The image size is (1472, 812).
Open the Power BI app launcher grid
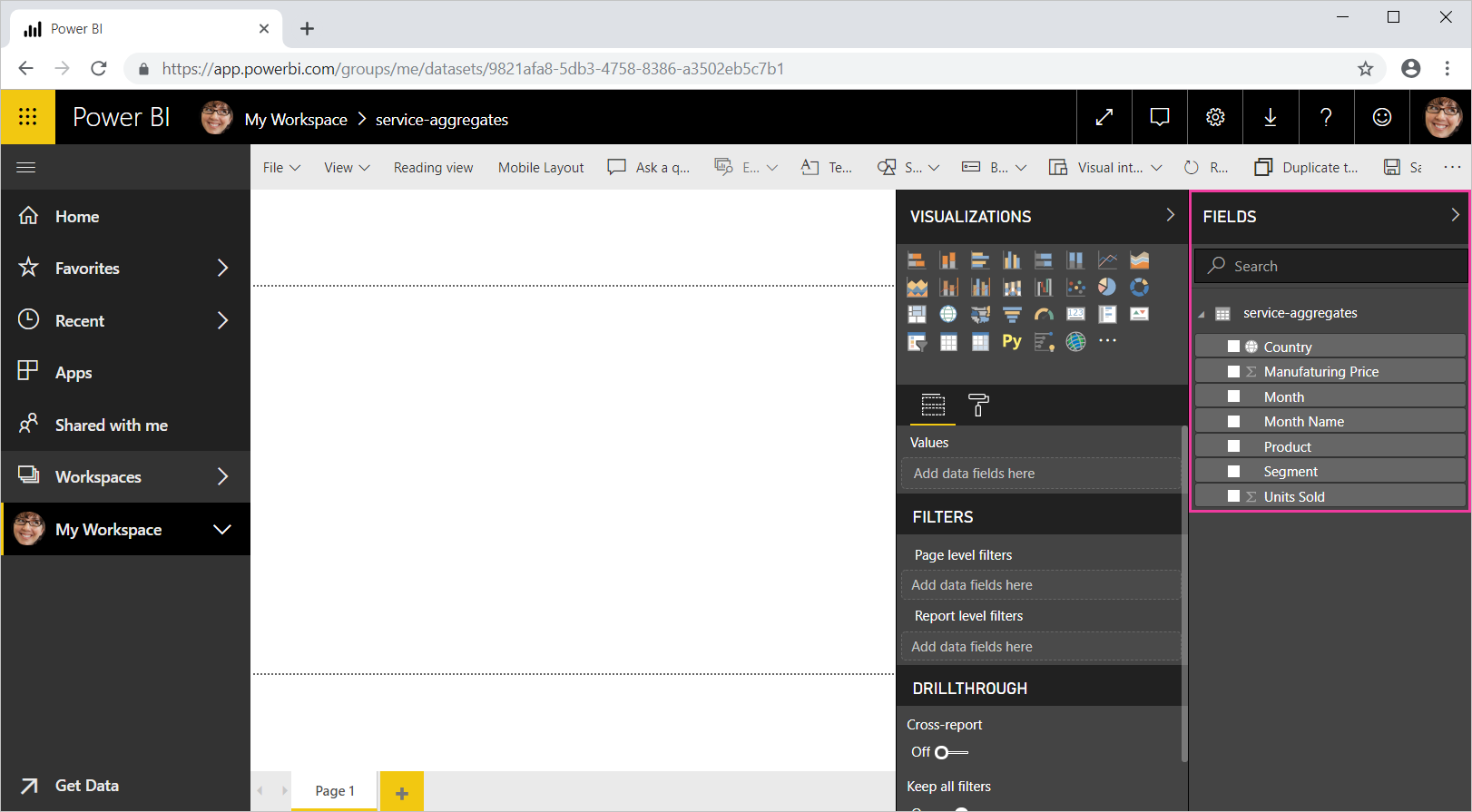point(28,117)
